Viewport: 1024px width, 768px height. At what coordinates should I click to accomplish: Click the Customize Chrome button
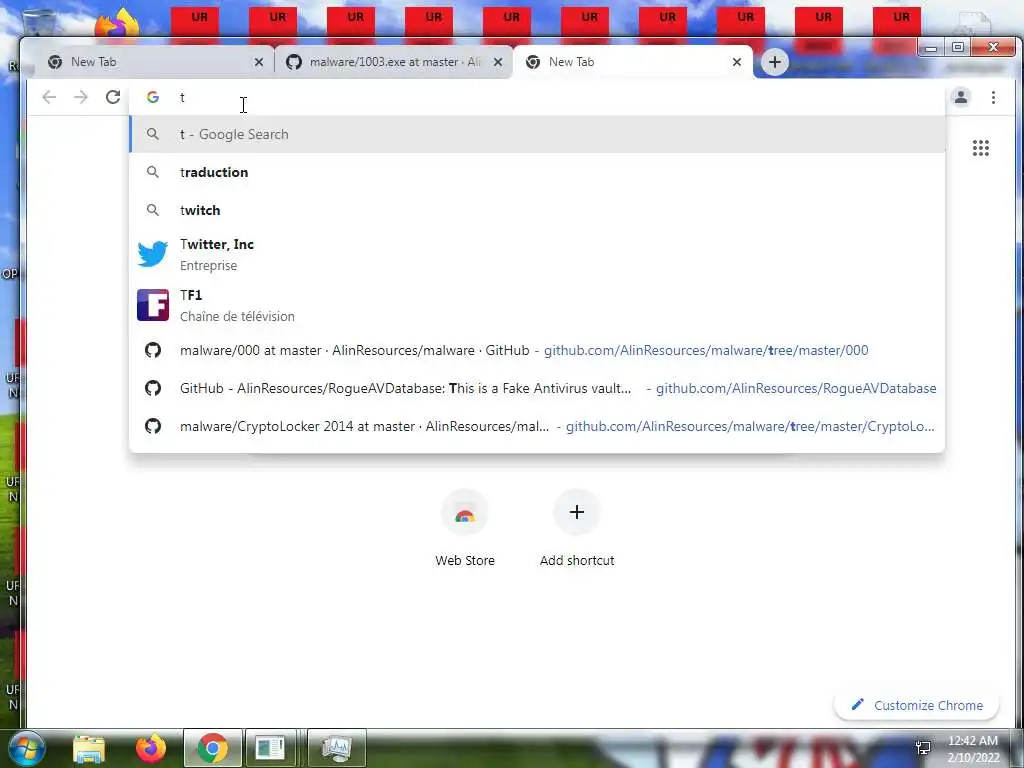tap(917, 705)
